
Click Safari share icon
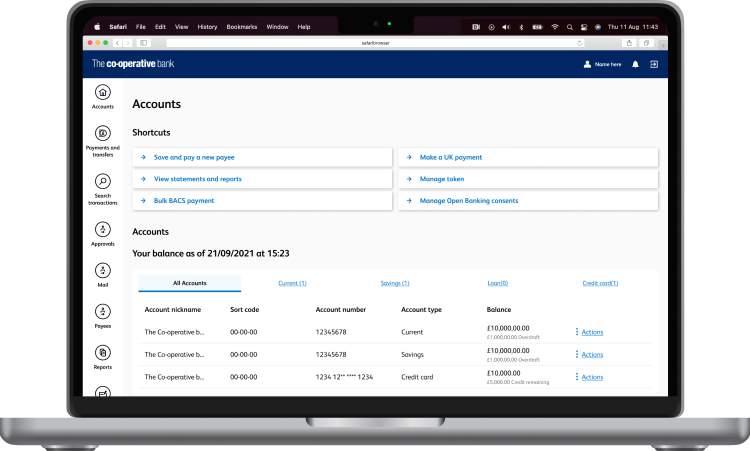[629, 43]
